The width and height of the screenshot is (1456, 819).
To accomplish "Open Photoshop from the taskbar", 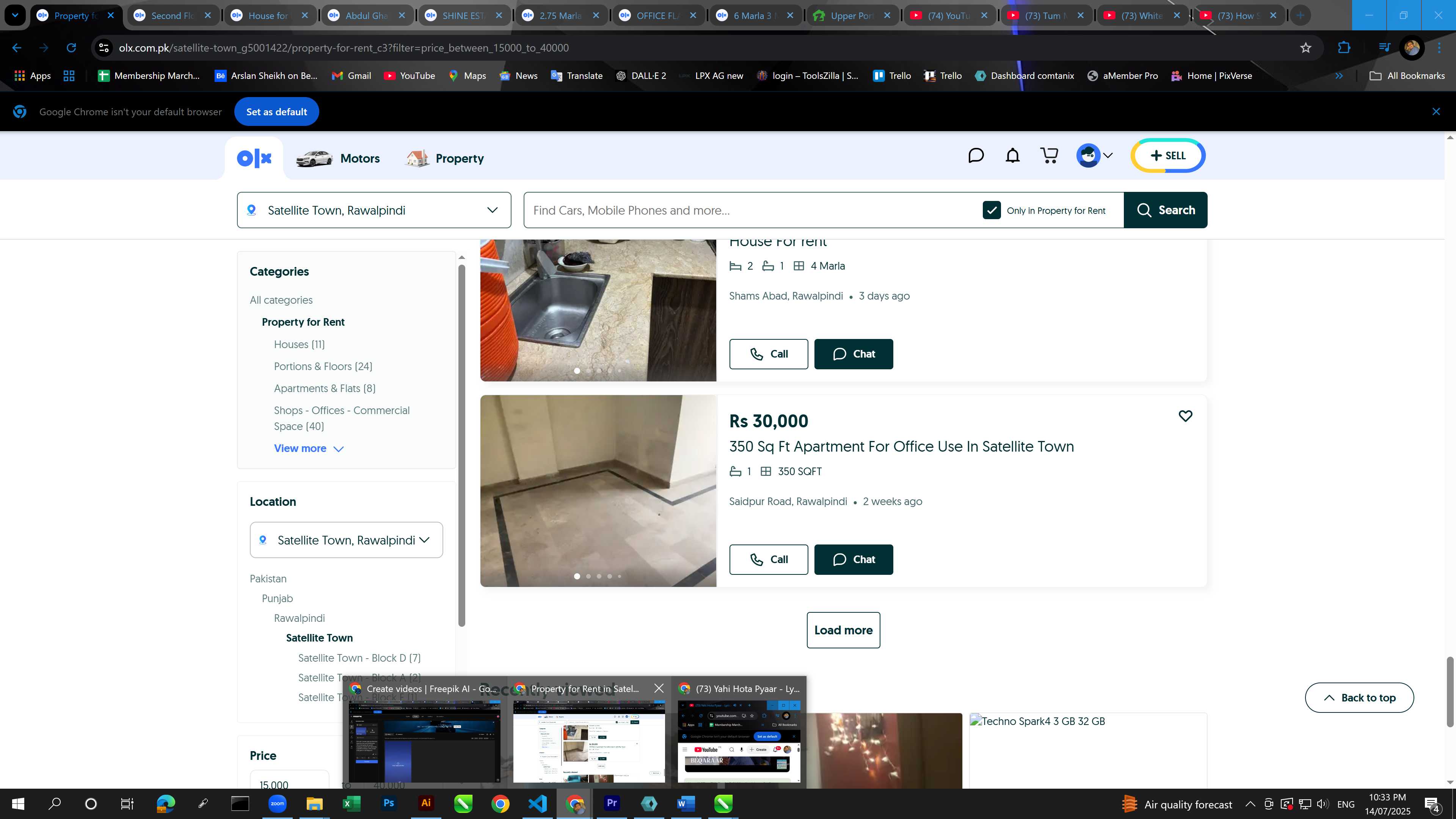I will [388, 803].
